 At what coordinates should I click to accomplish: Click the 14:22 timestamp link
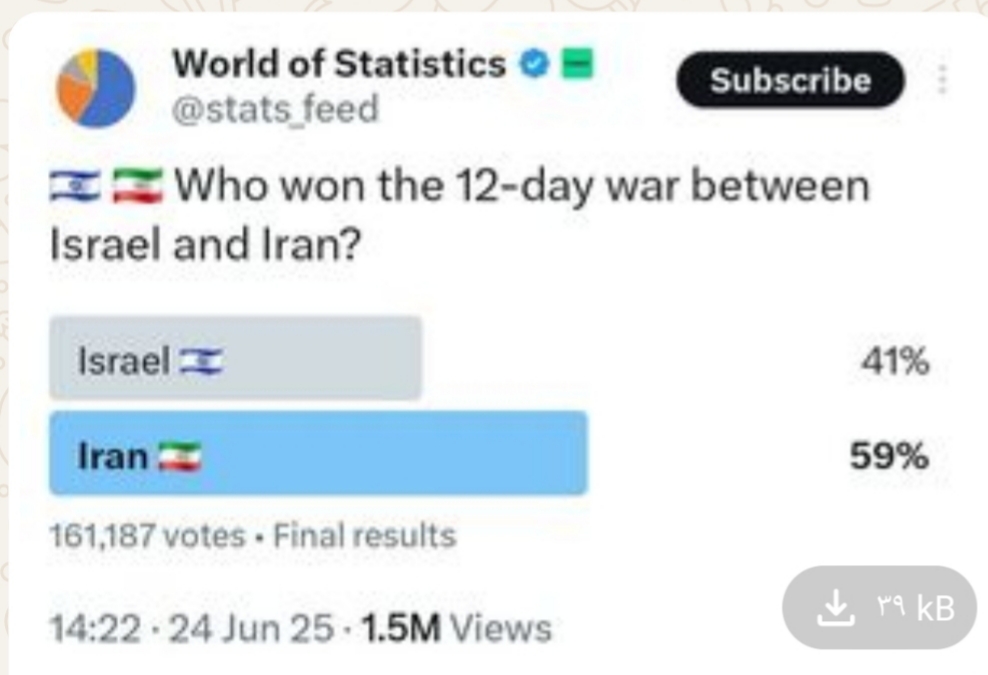(x=95, y=628)
